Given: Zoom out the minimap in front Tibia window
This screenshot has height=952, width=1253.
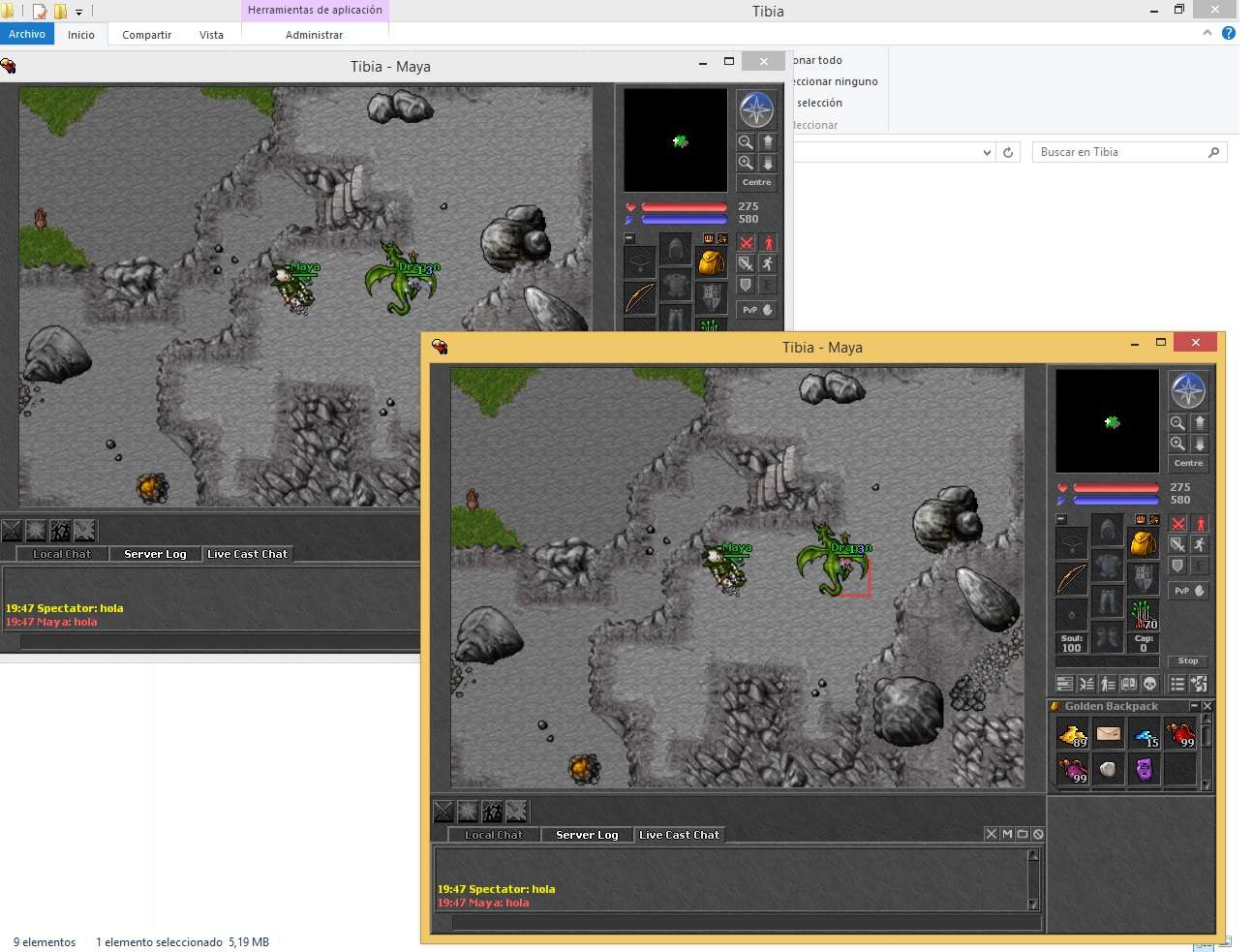Looking at the screenshot, I should click(x=1177, y=423).
